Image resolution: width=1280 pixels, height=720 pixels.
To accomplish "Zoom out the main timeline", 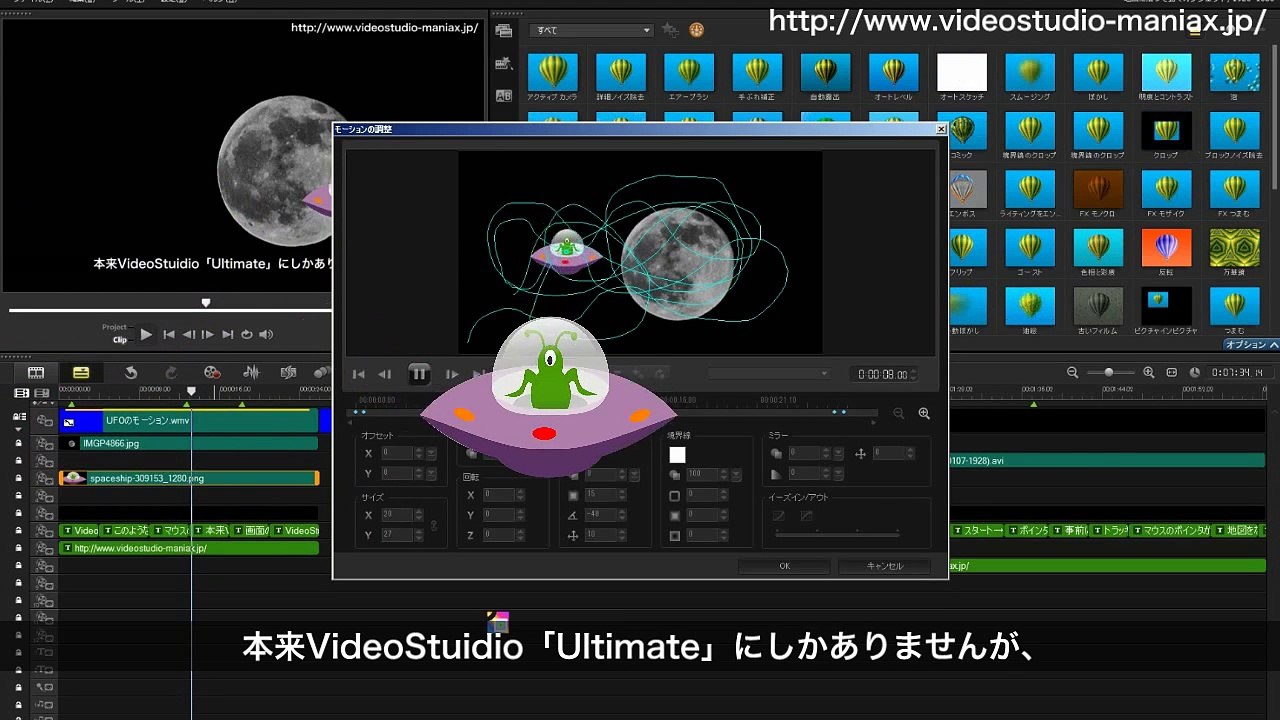I will [1073, 372].
